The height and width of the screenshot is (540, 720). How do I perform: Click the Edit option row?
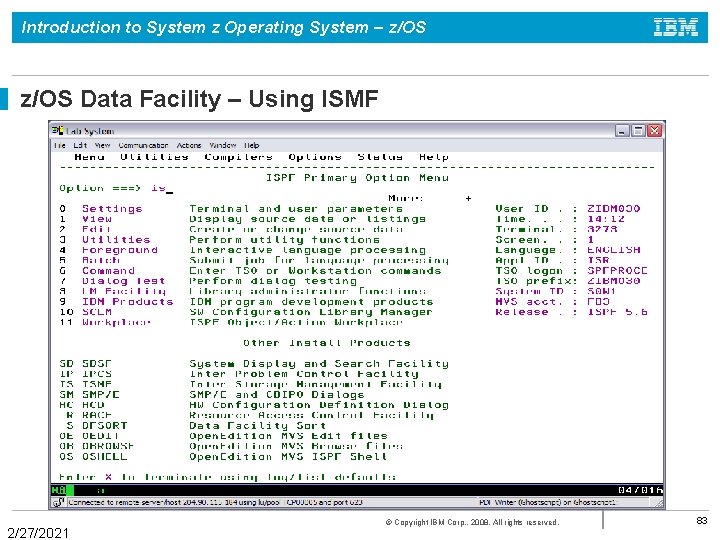point(231,229)
